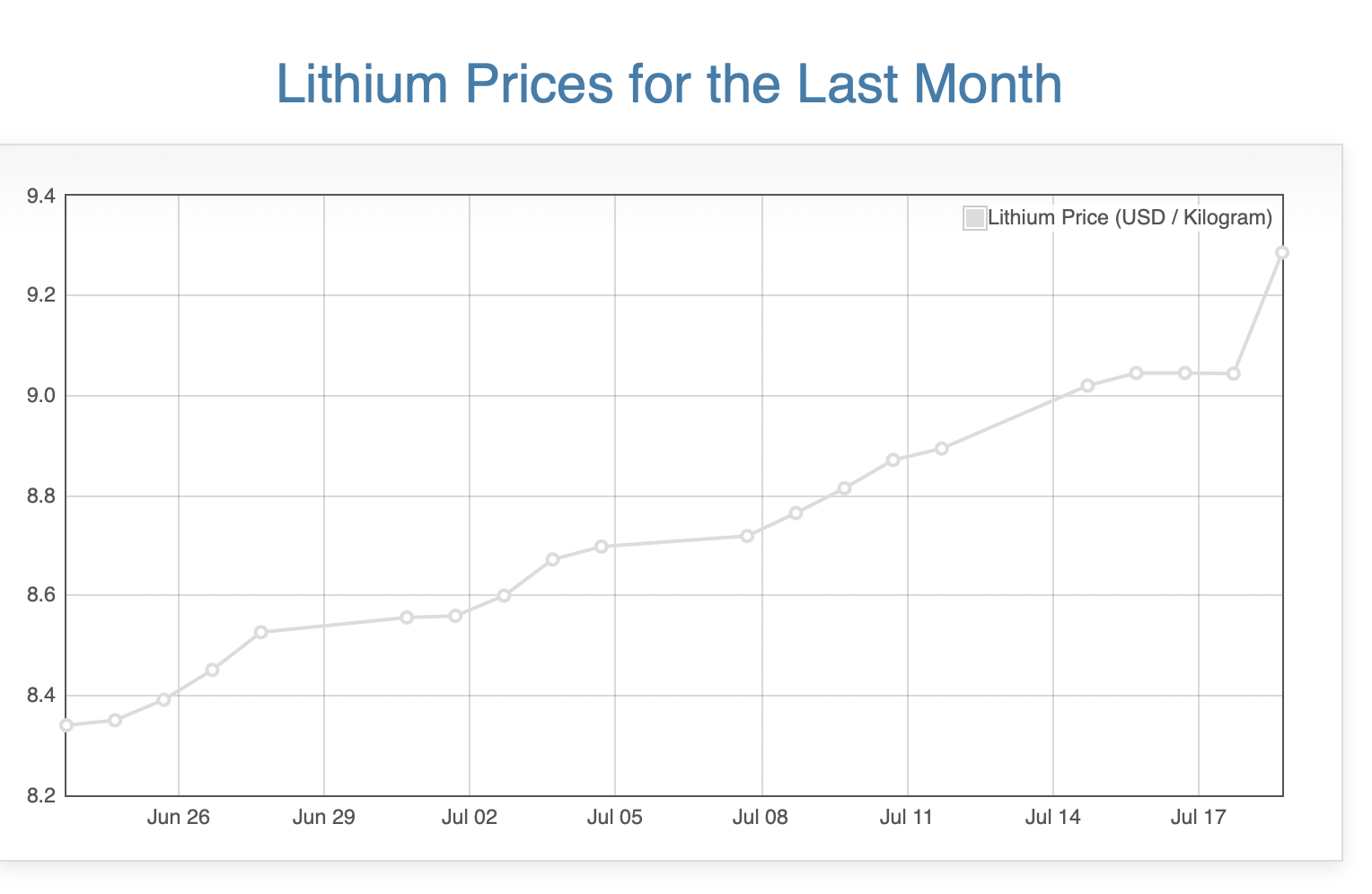
Task: Click the "Lithium Prices for the Last Month" title
Action: (x=669, y=83)
